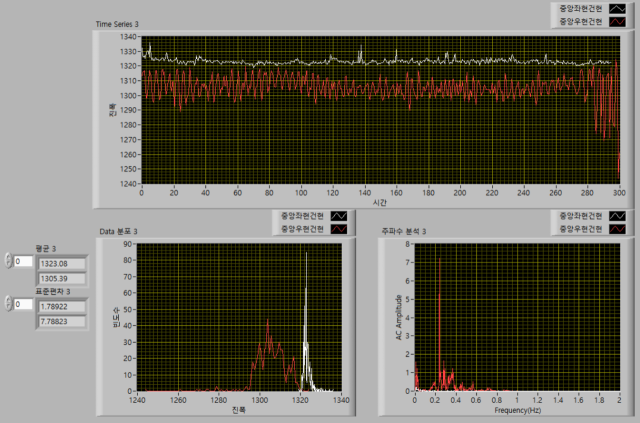Click the 시간 x-axis label of Time Series

[x=380, y=203]
